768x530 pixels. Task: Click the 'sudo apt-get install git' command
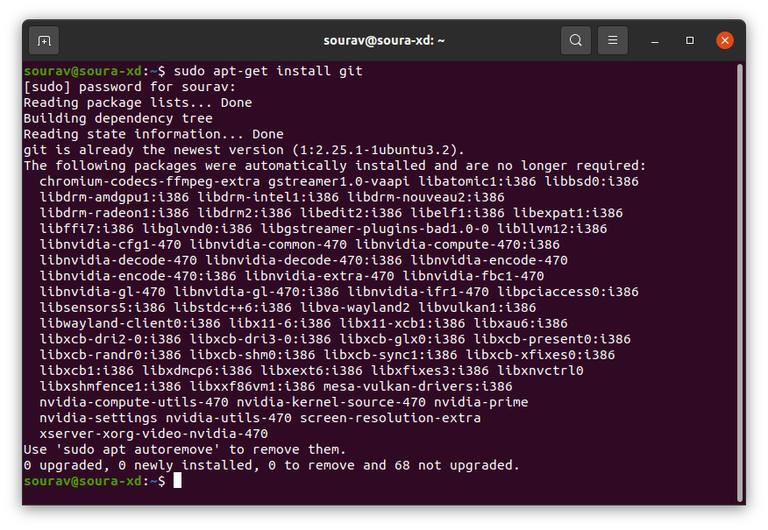coord(268,71)
